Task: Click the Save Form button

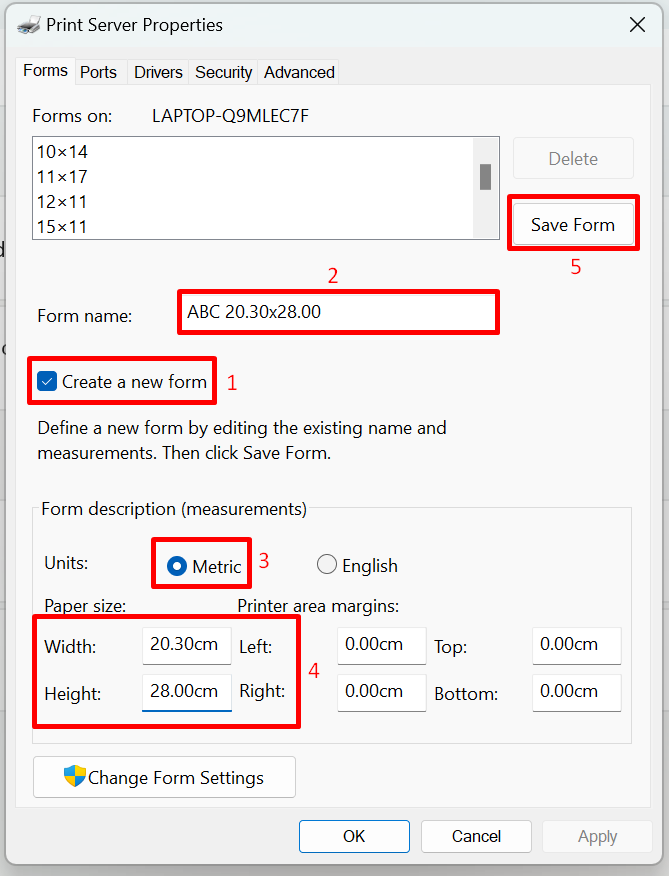Action: pyautogui.click(x=573, y=224)
